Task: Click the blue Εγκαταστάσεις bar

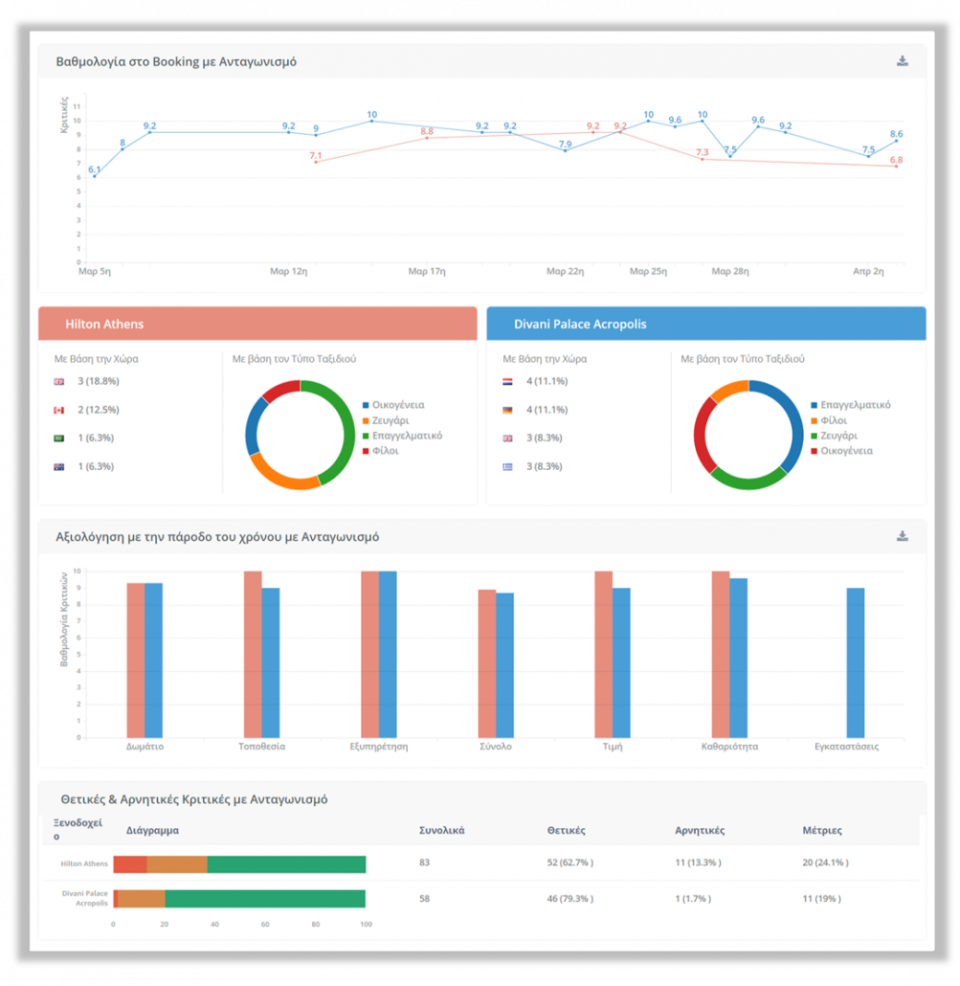Action: [x=855, y=662]
